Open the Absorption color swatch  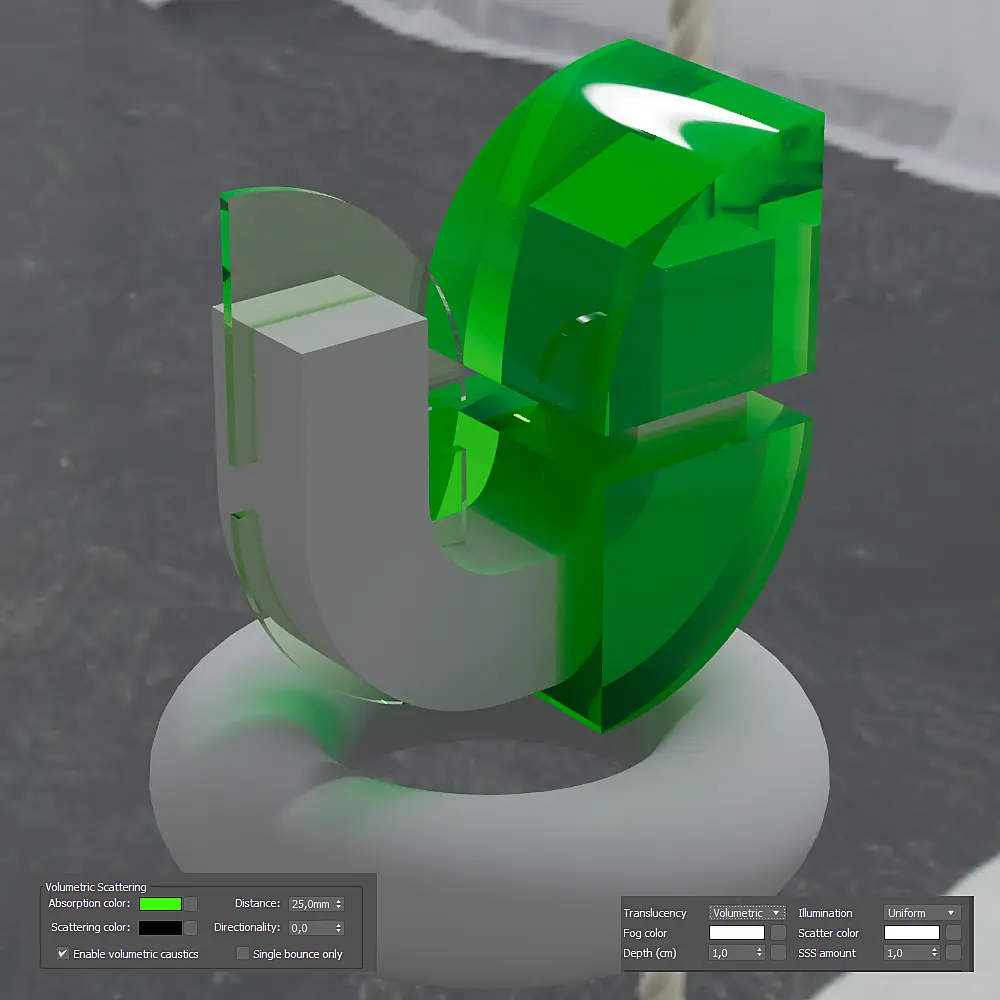coord(160,904)
